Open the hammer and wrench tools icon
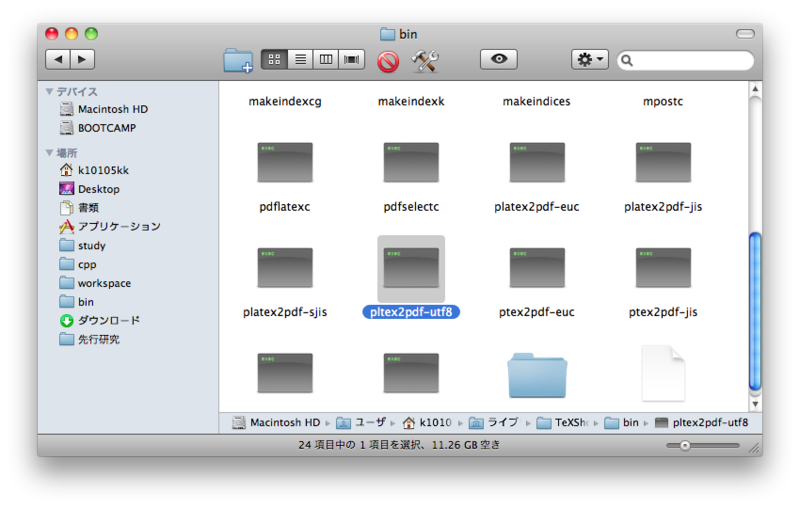This screenshot has width=800, height=508. pos(425,61)
